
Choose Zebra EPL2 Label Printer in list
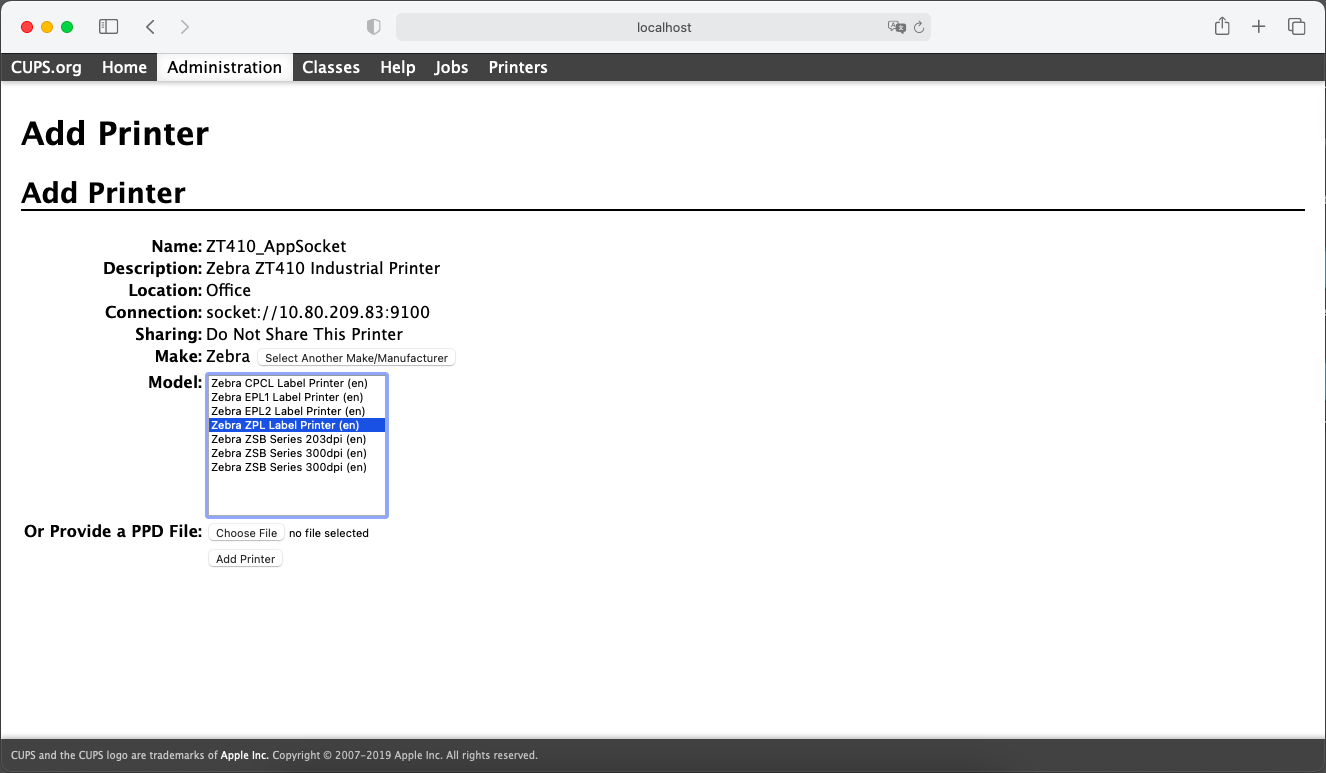click(288, 411)
